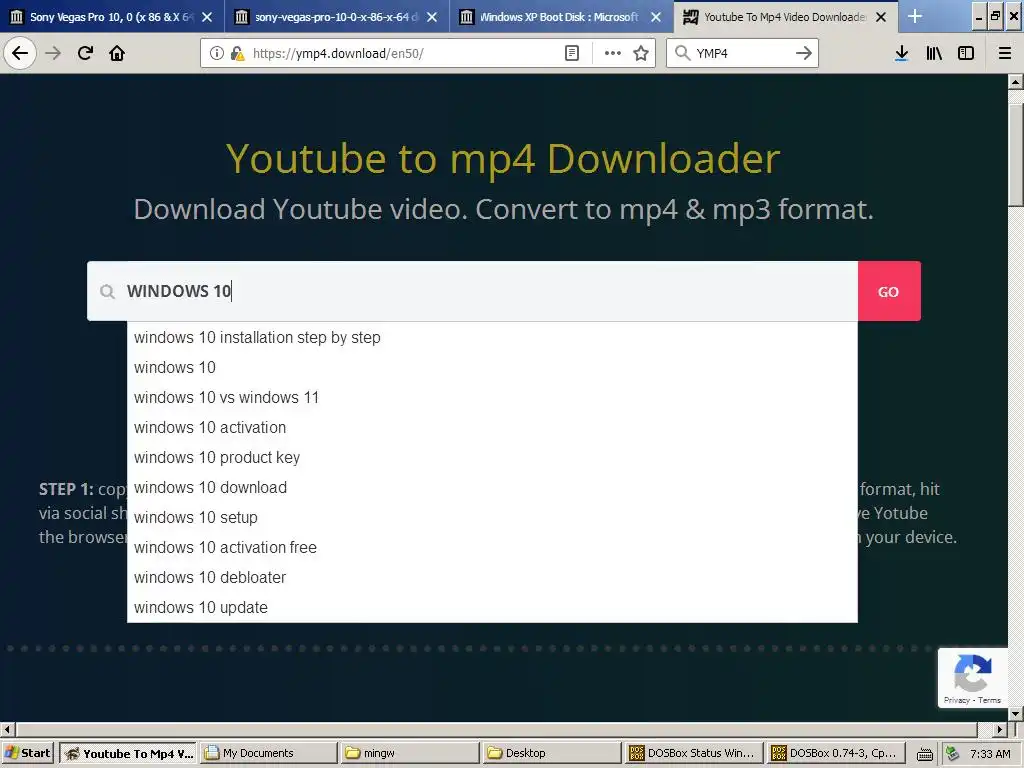Click the vertical scrollbar down arrow

(1016, 714)
